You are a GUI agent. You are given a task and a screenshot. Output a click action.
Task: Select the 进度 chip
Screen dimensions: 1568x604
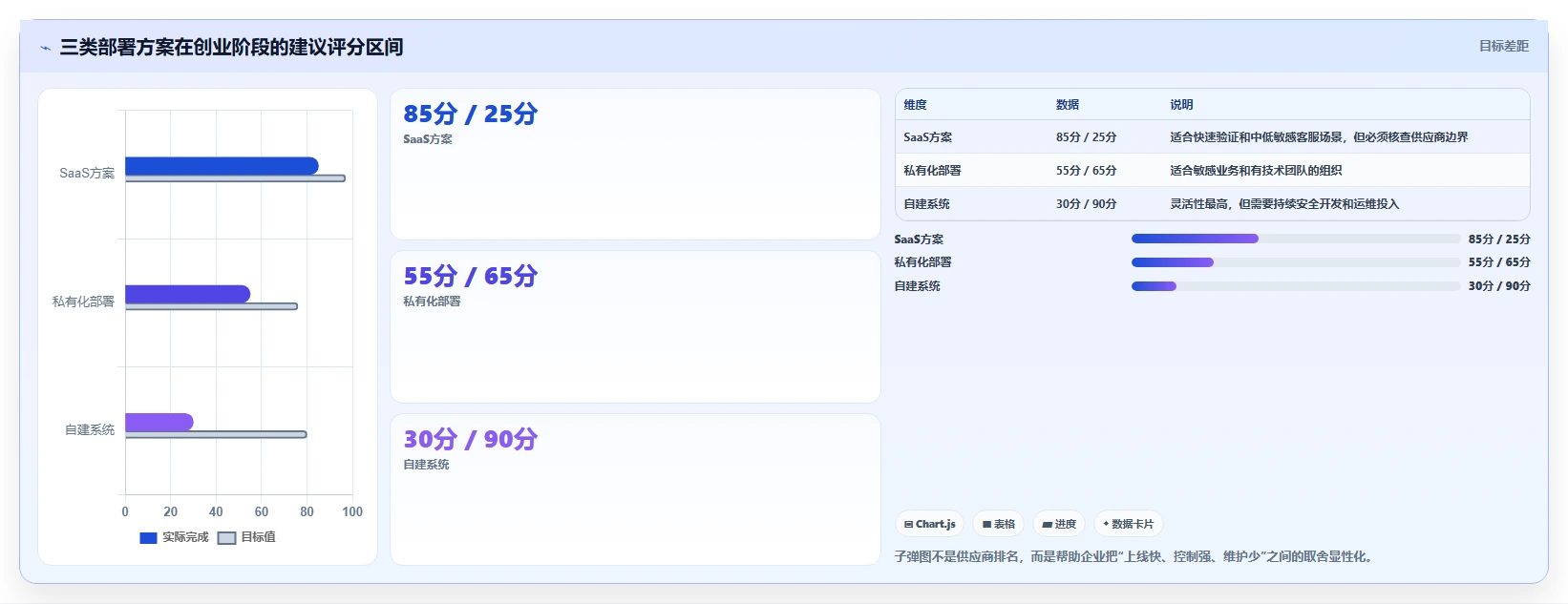tap(1059, 524)
